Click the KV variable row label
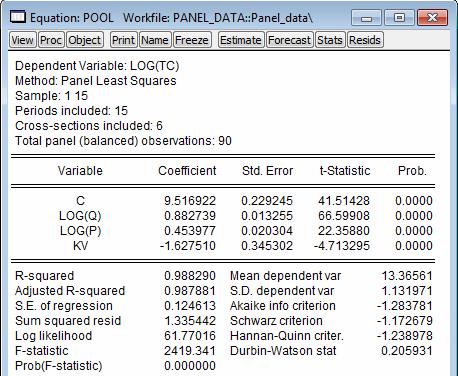 click(x=80, y=246)
